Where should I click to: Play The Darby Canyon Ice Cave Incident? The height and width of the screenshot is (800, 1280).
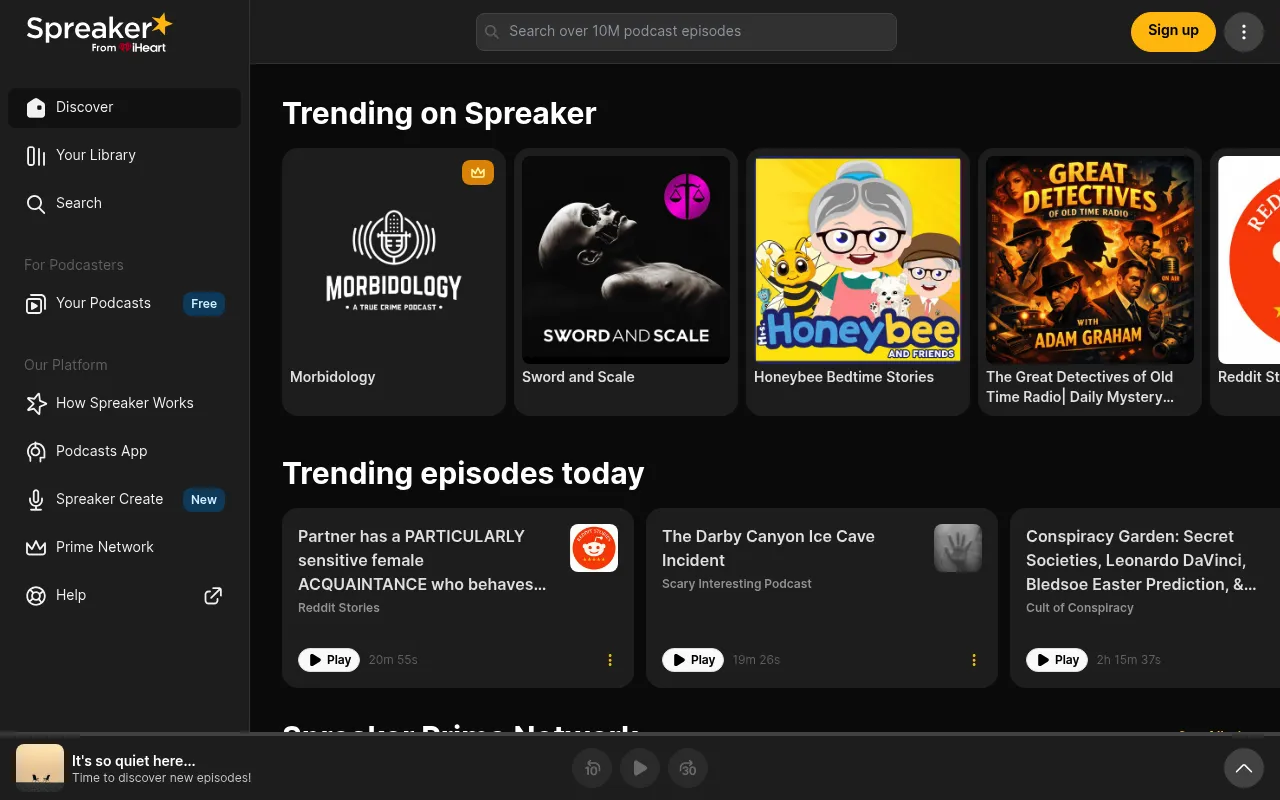pos(693,660)
